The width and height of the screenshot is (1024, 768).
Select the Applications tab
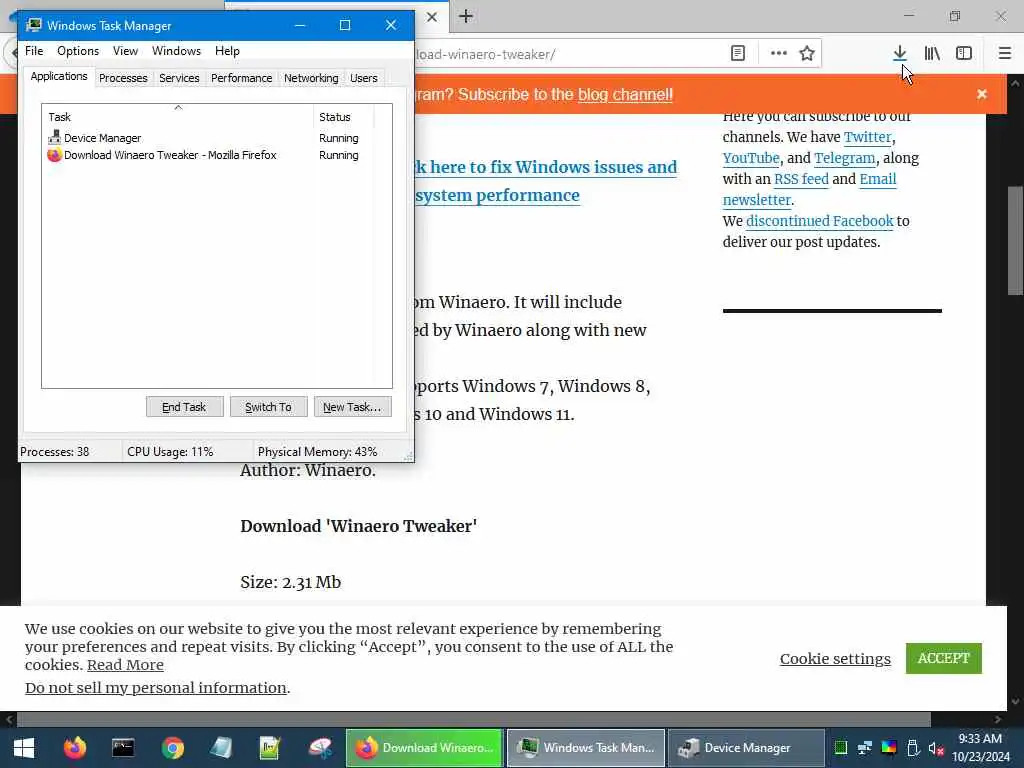[x=59, y=76]
